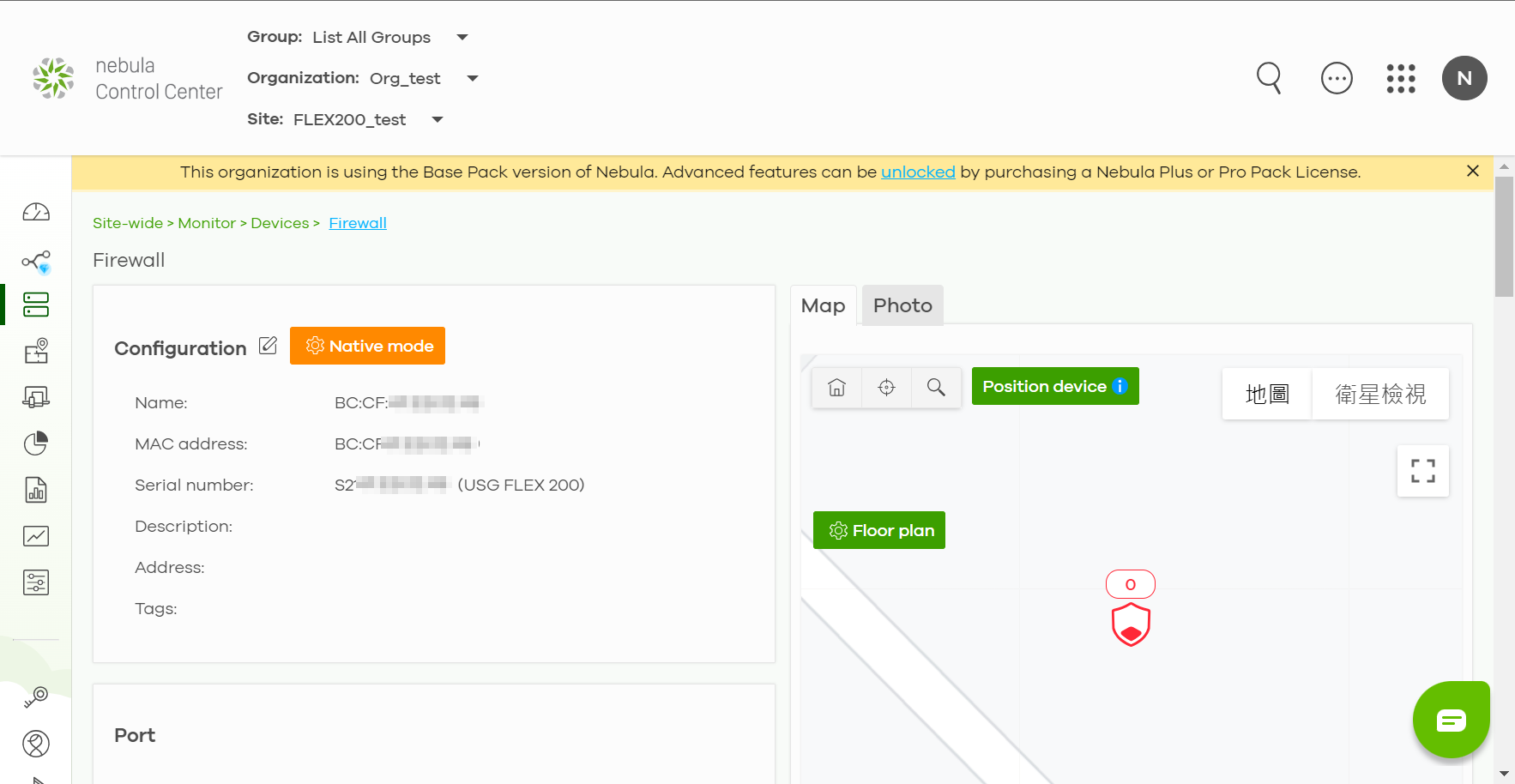Click the map locate crosshair button
The width and height of the screenshot is (1515, 784).
pos(887,388)
